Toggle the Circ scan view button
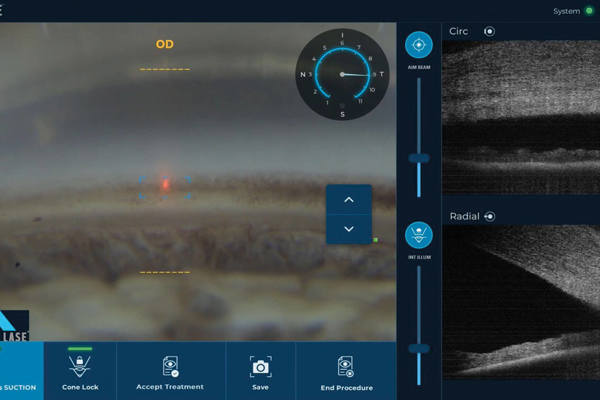 [489, 31]
